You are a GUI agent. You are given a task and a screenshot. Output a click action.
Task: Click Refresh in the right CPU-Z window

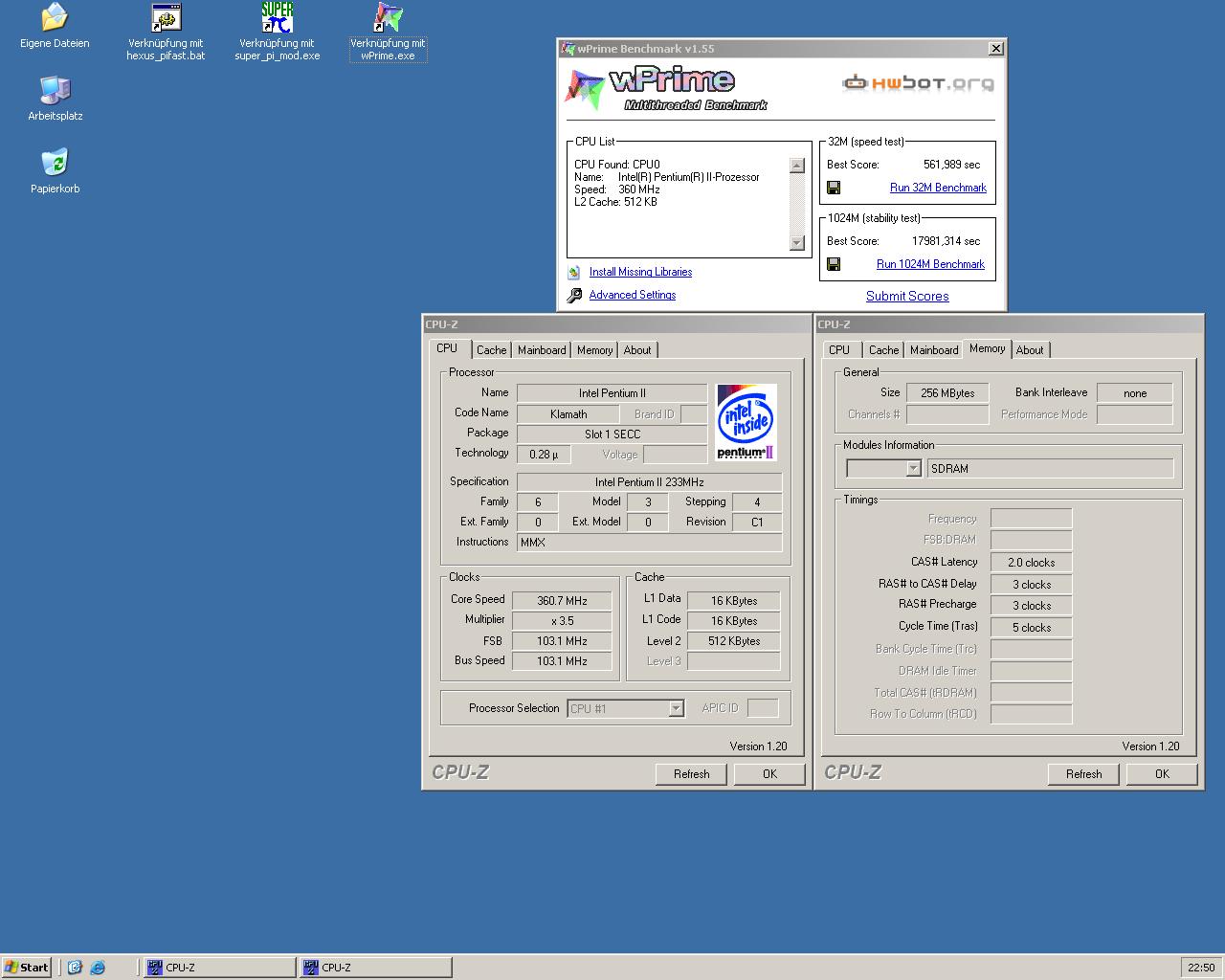pyautogui.click(x=1083, y=773)
